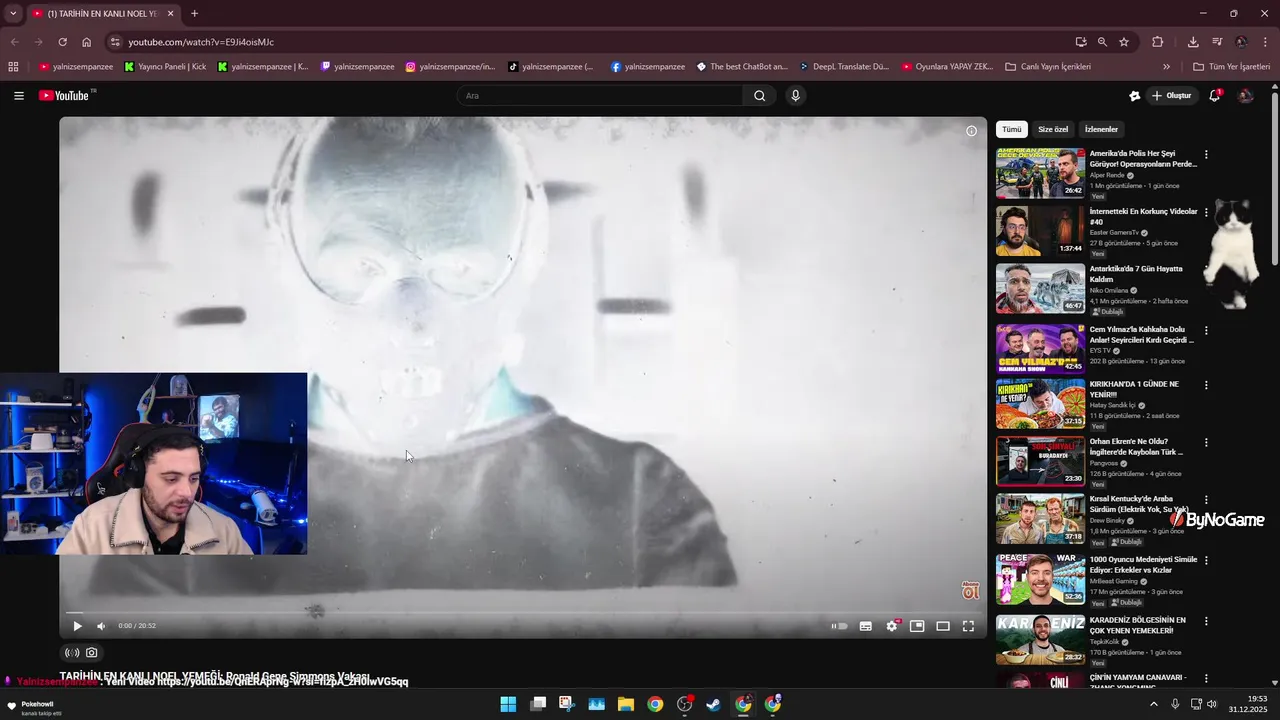Screen dimensions: 1280x720
Task: Open Chrome media controls icon
Action: 1217,42
